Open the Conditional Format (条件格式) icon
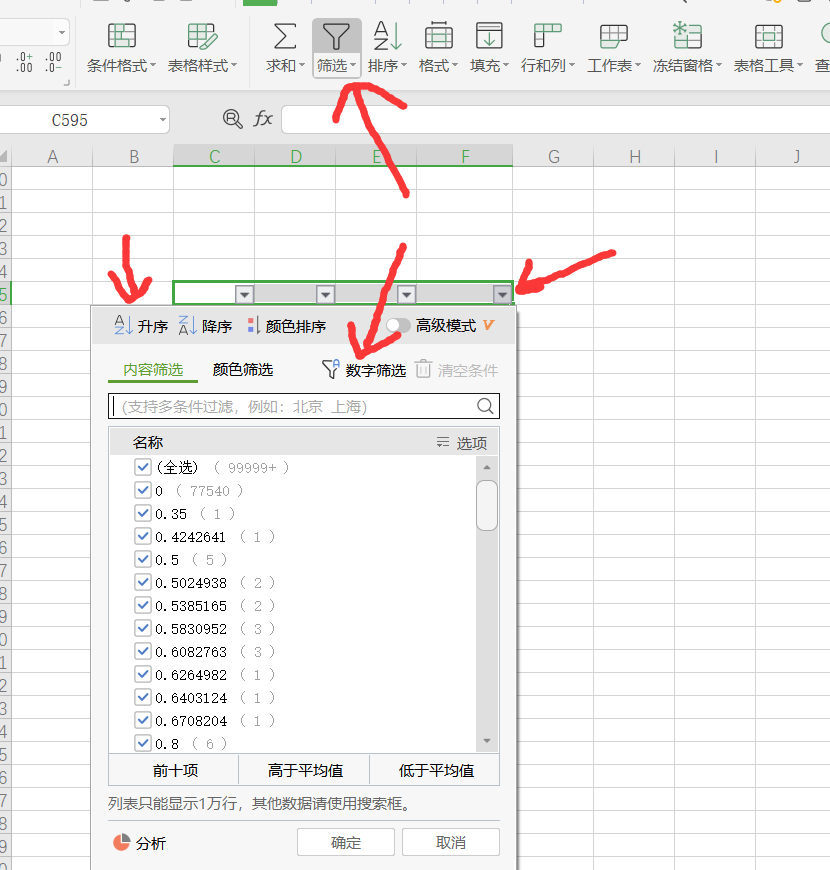 [122, 37]
